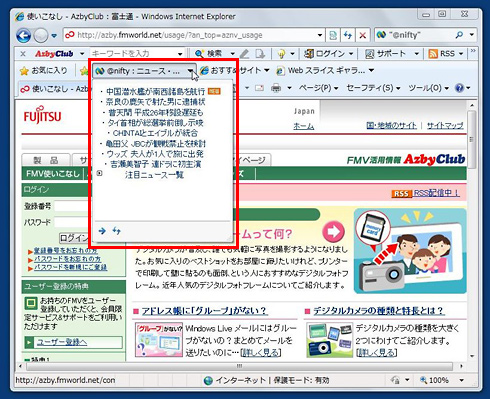Open アドレス帳に「グループ」がない？ article link
The image size is (490, 399).
point(204,311)
